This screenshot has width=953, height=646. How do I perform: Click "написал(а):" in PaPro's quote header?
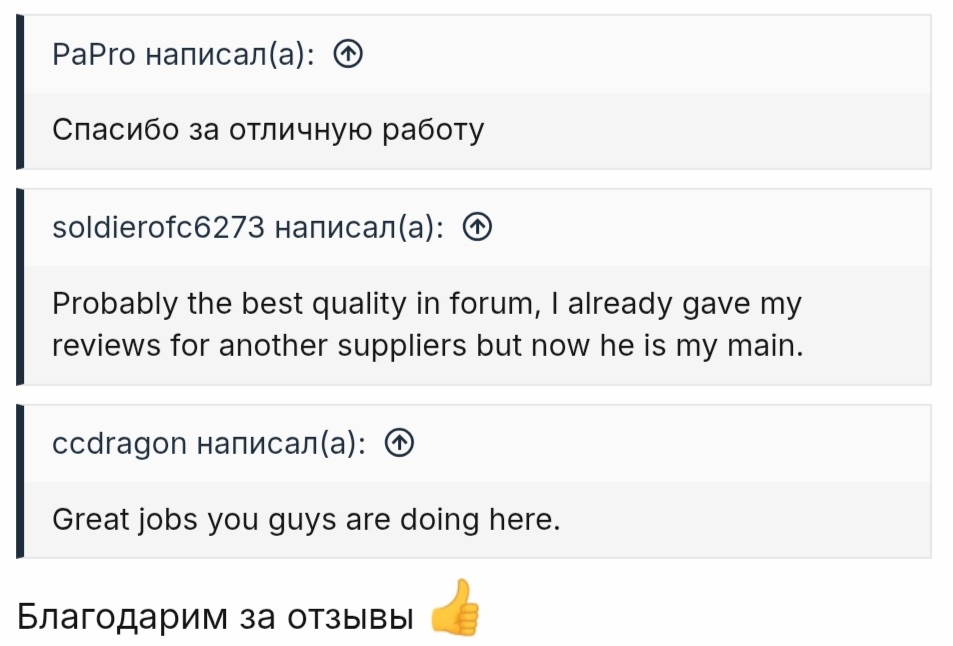coord(230,56)
